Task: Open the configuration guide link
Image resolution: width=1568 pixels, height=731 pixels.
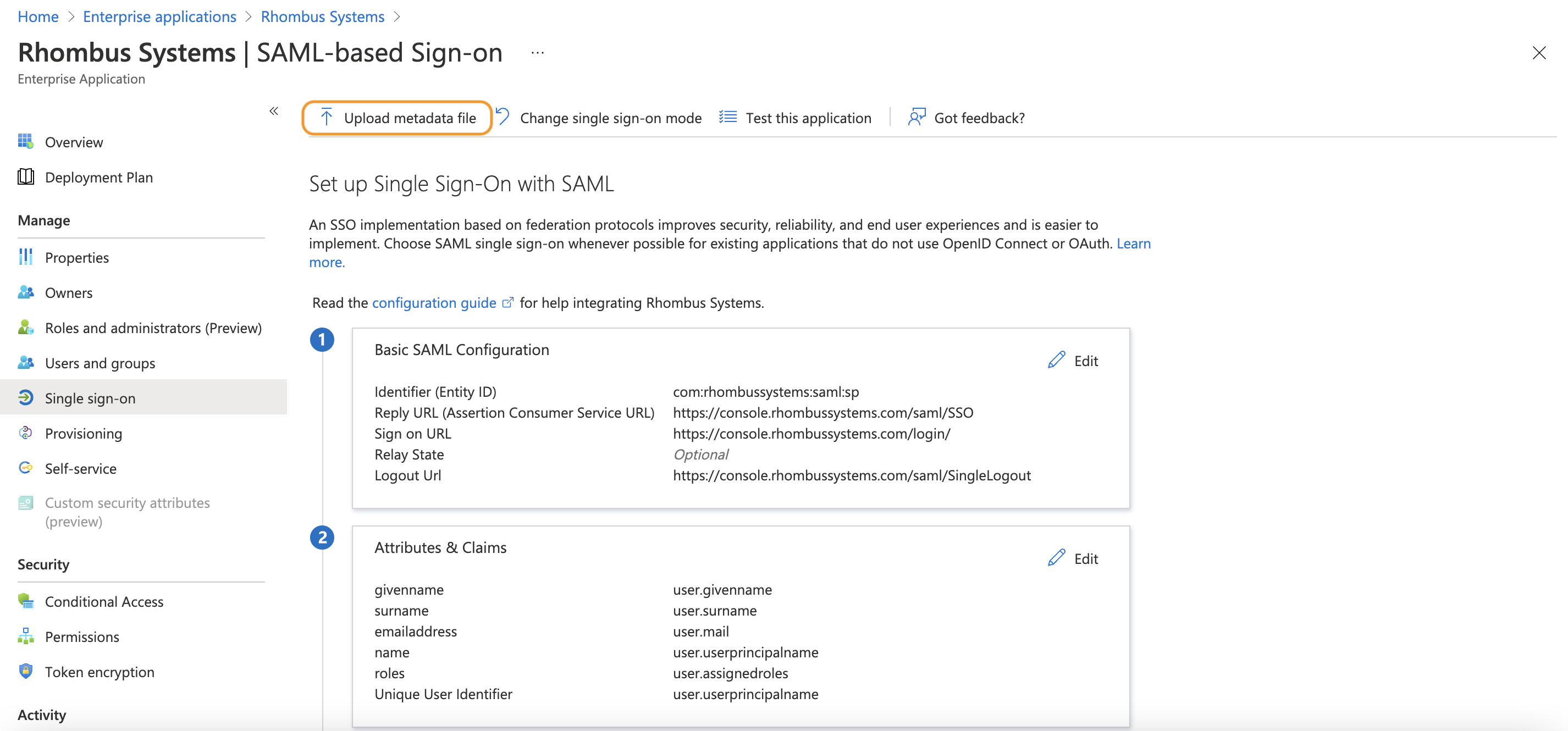Action: tap(434, 302)
